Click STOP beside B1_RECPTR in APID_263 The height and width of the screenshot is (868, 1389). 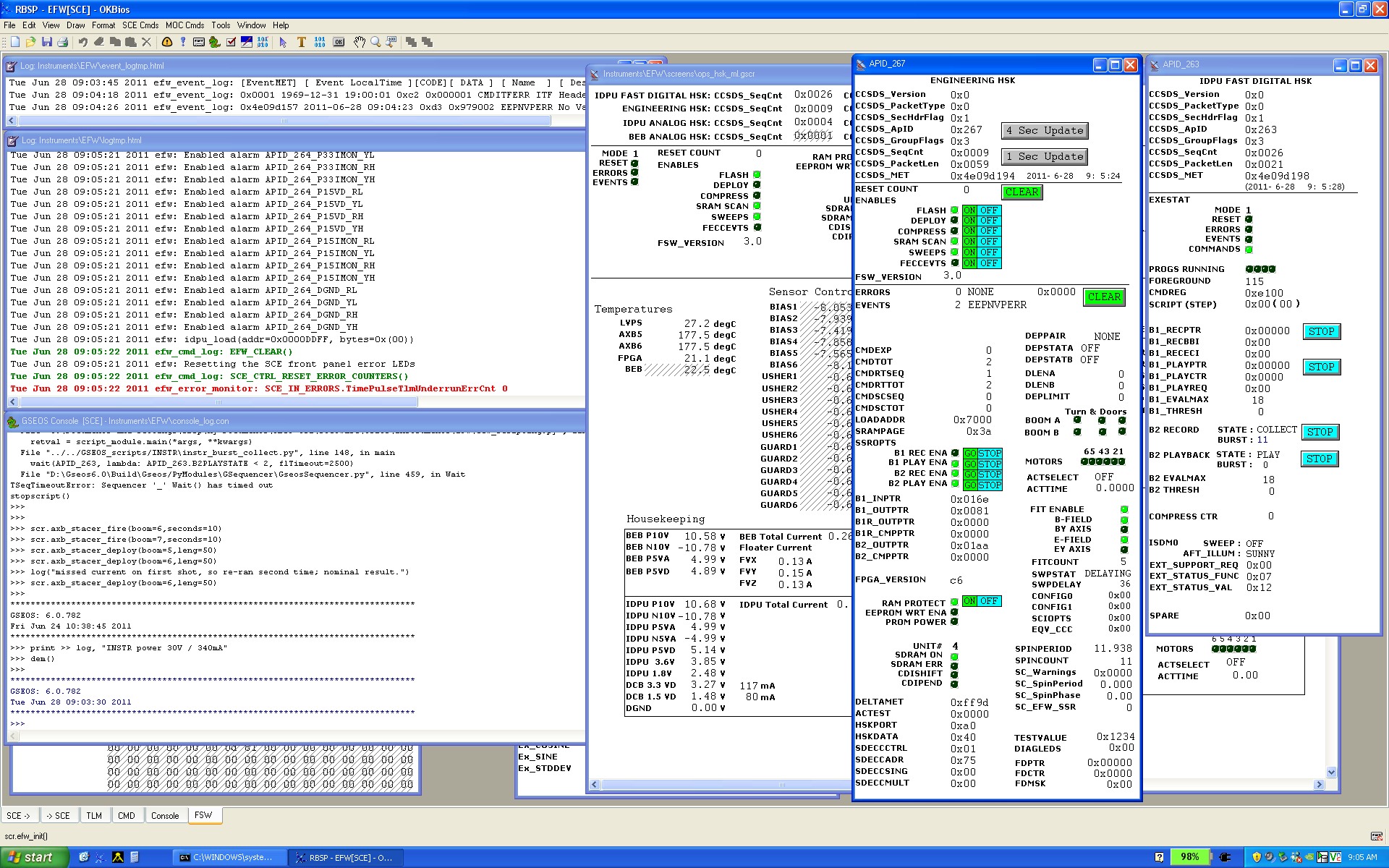(1321, 332)
